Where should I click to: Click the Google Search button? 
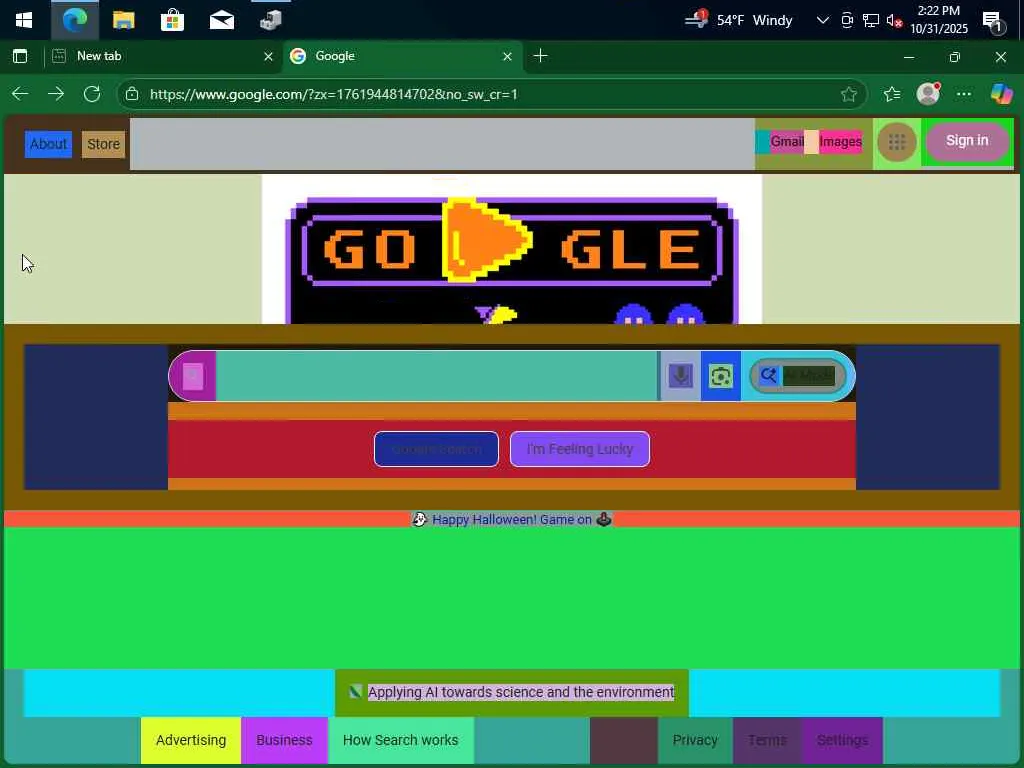pos(436,449)
